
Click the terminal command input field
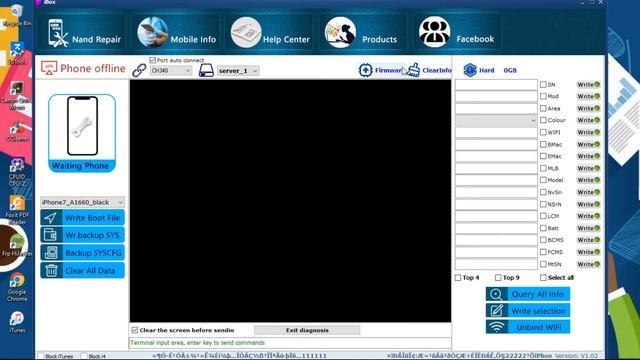pos(290,343)
